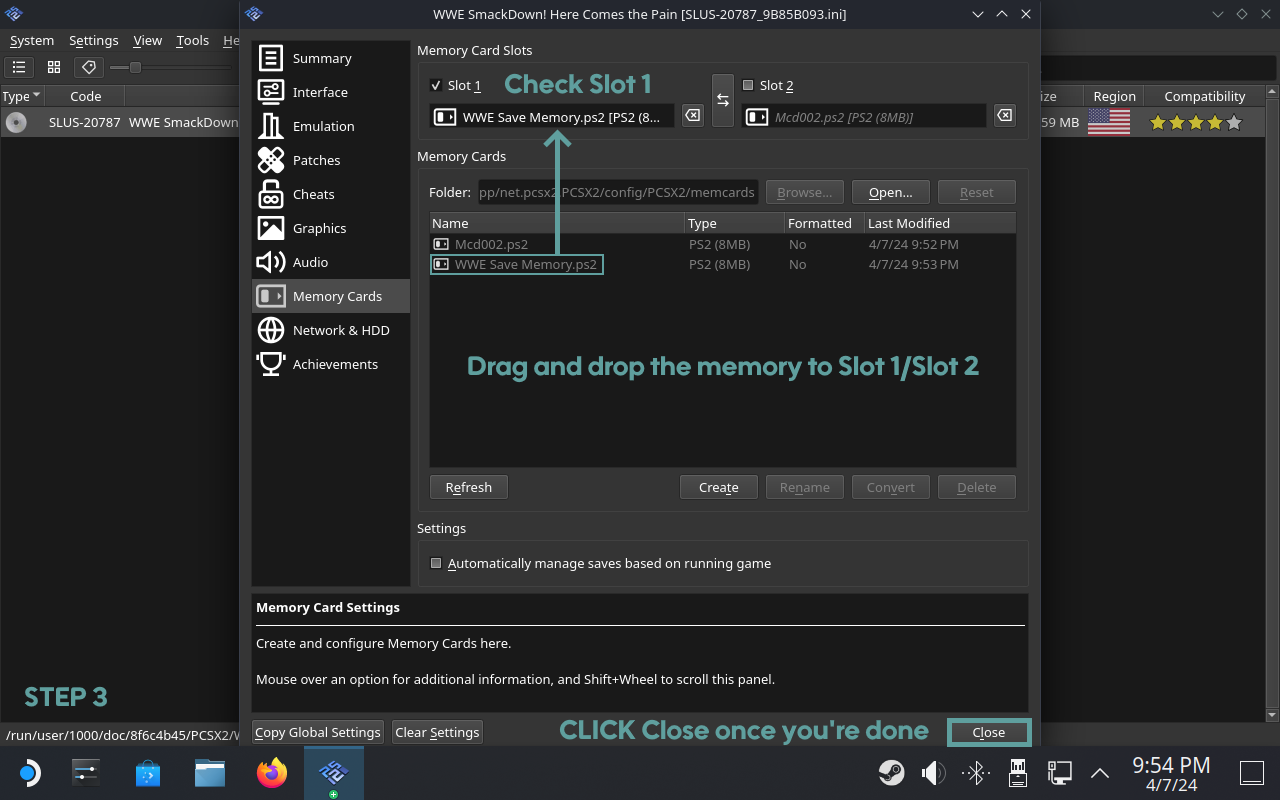Eject memory card from Slot 1
1280x800 pixels.
pos(692,116)
